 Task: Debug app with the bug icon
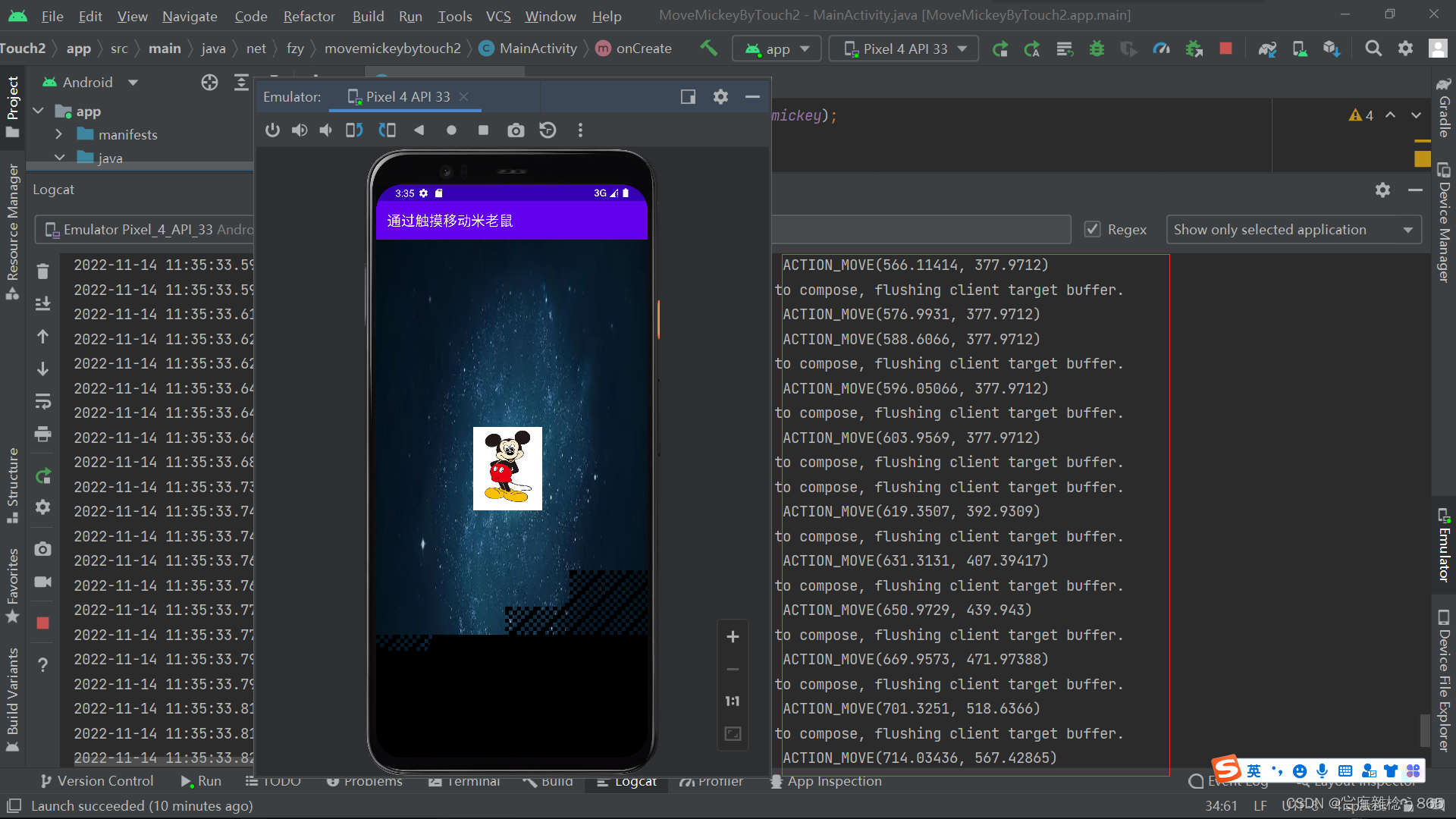coord(1097,49)
